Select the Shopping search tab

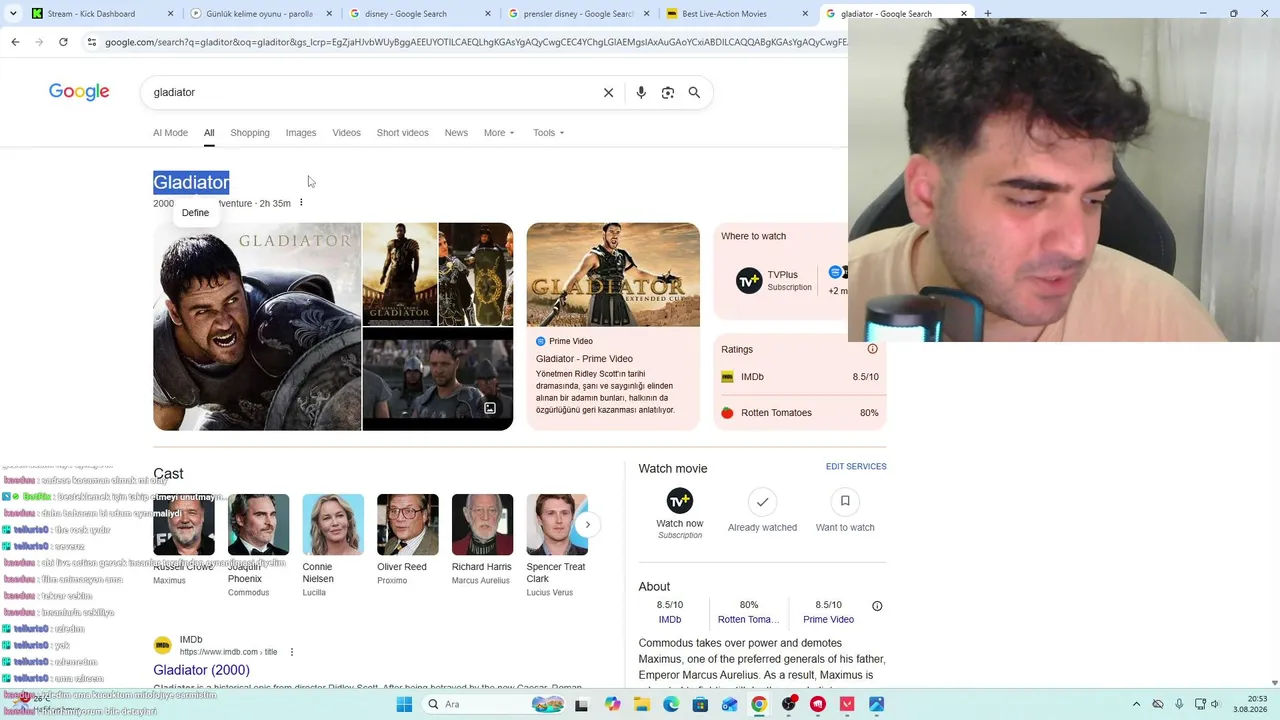click(x=250, y=132)
